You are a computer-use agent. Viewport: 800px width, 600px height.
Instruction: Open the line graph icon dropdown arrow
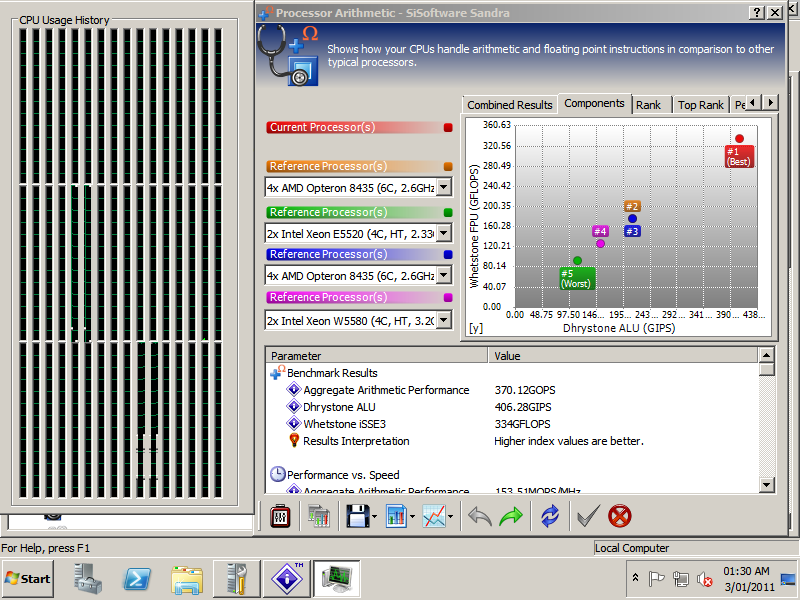(x=451, y=517)
